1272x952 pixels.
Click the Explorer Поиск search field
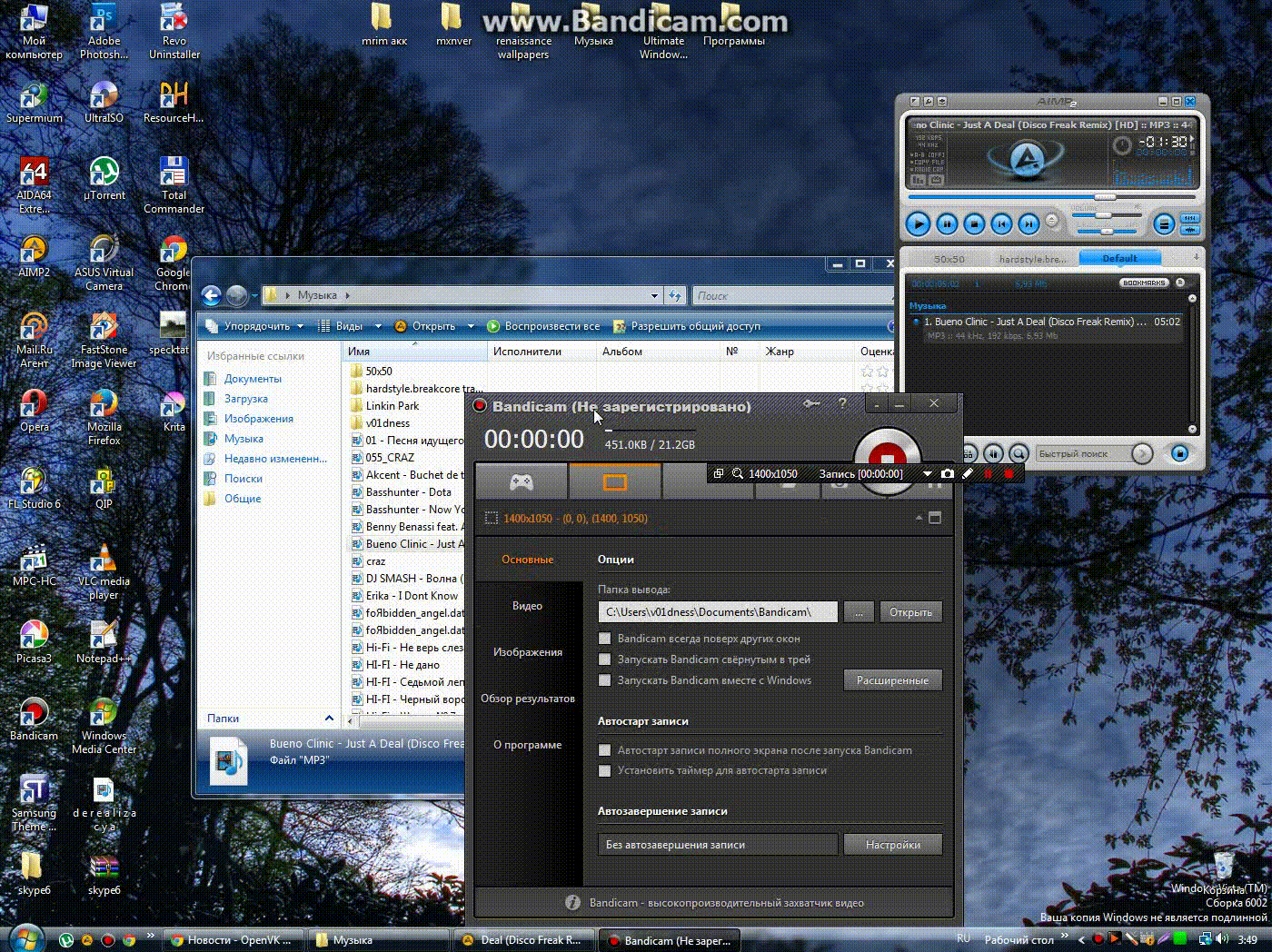pyautogui.click(x=792, y=295)
